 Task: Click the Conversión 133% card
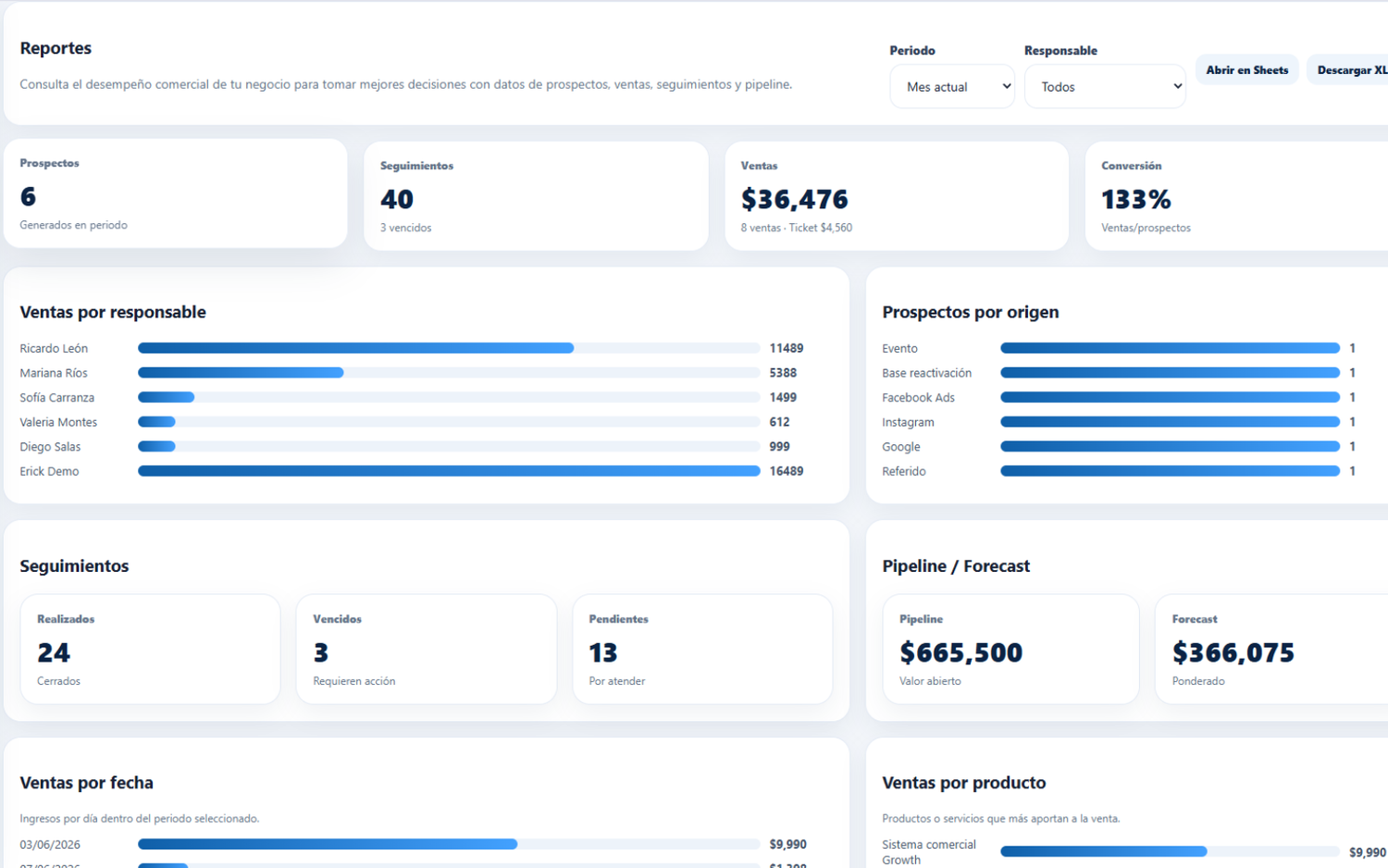tap(1236, 195)
